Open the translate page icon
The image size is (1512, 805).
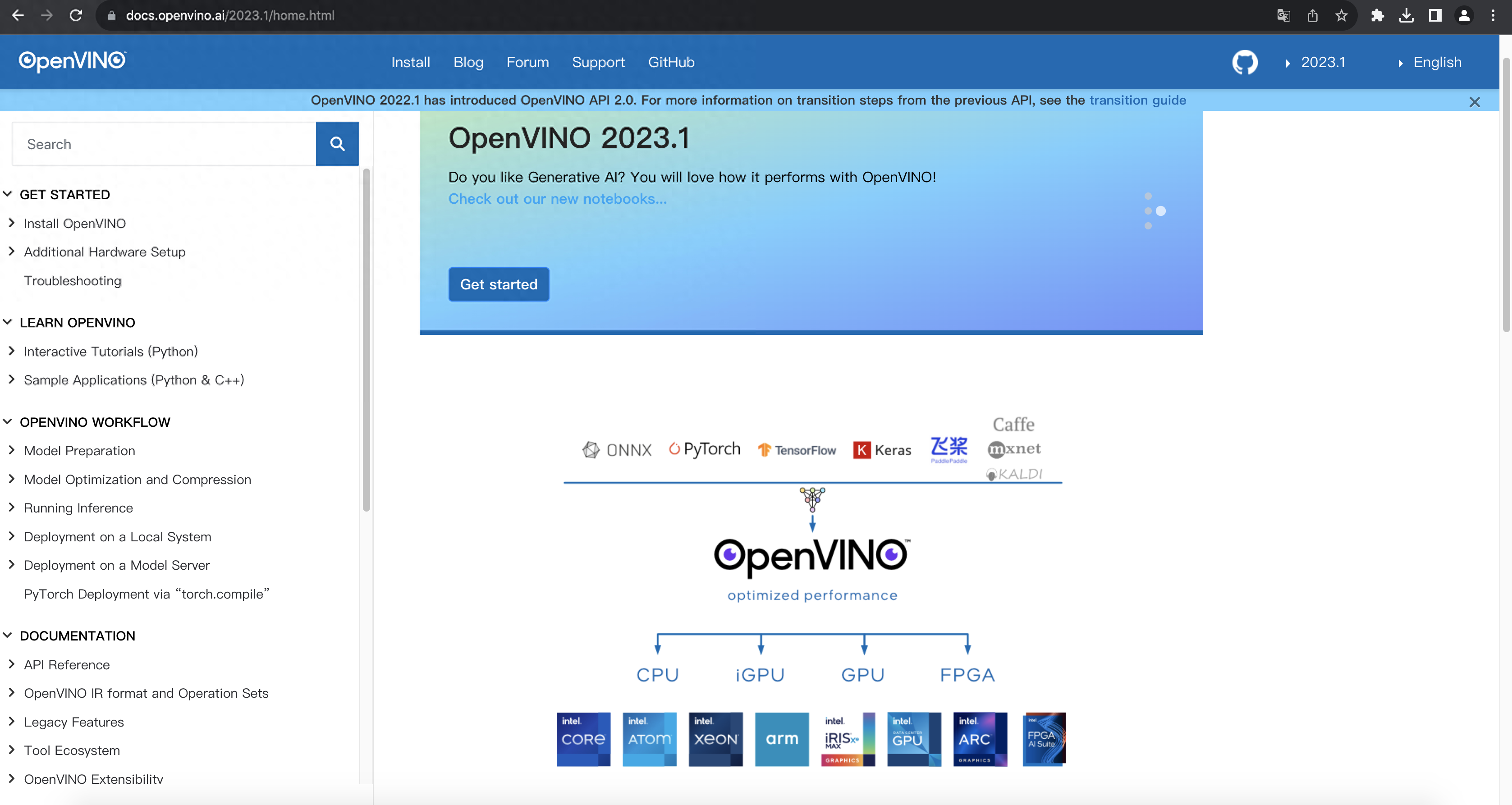[x=1283, y=15]
